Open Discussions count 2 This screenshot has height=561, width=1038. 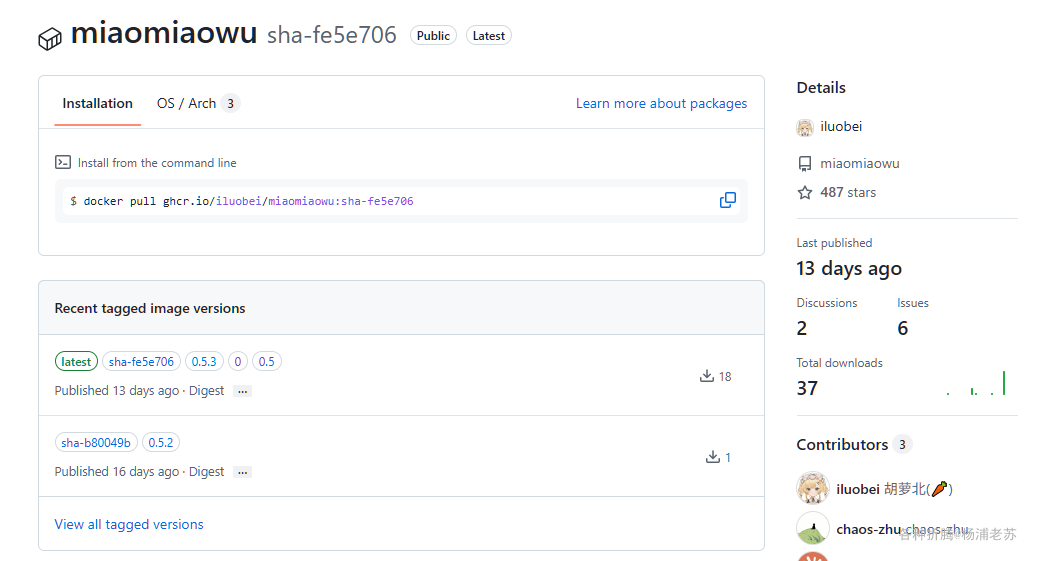802,328
